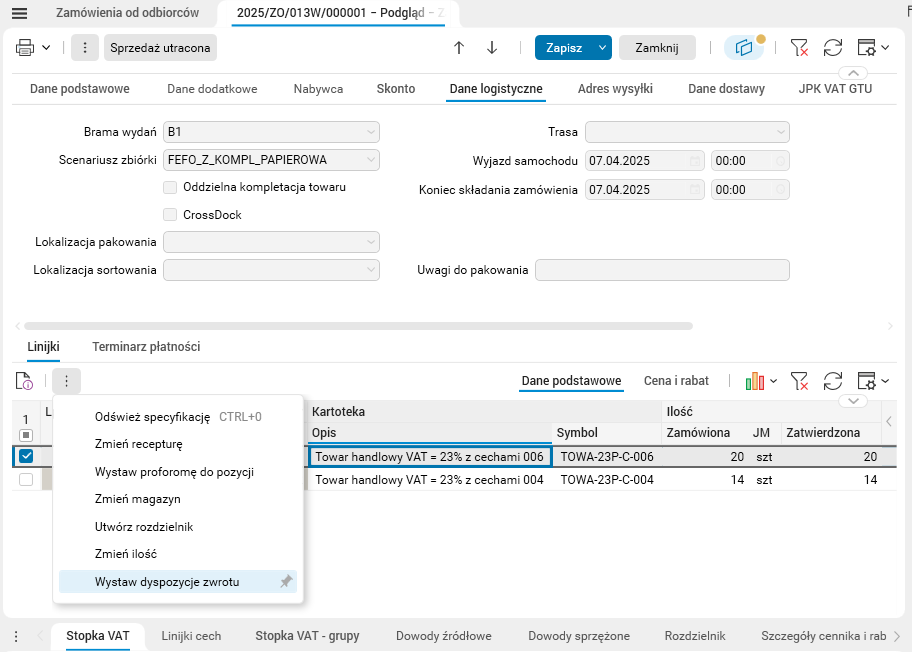Collapse header section with up chevron
The height and width of the screenshot is (652, 912).
(x=853, y=73)
